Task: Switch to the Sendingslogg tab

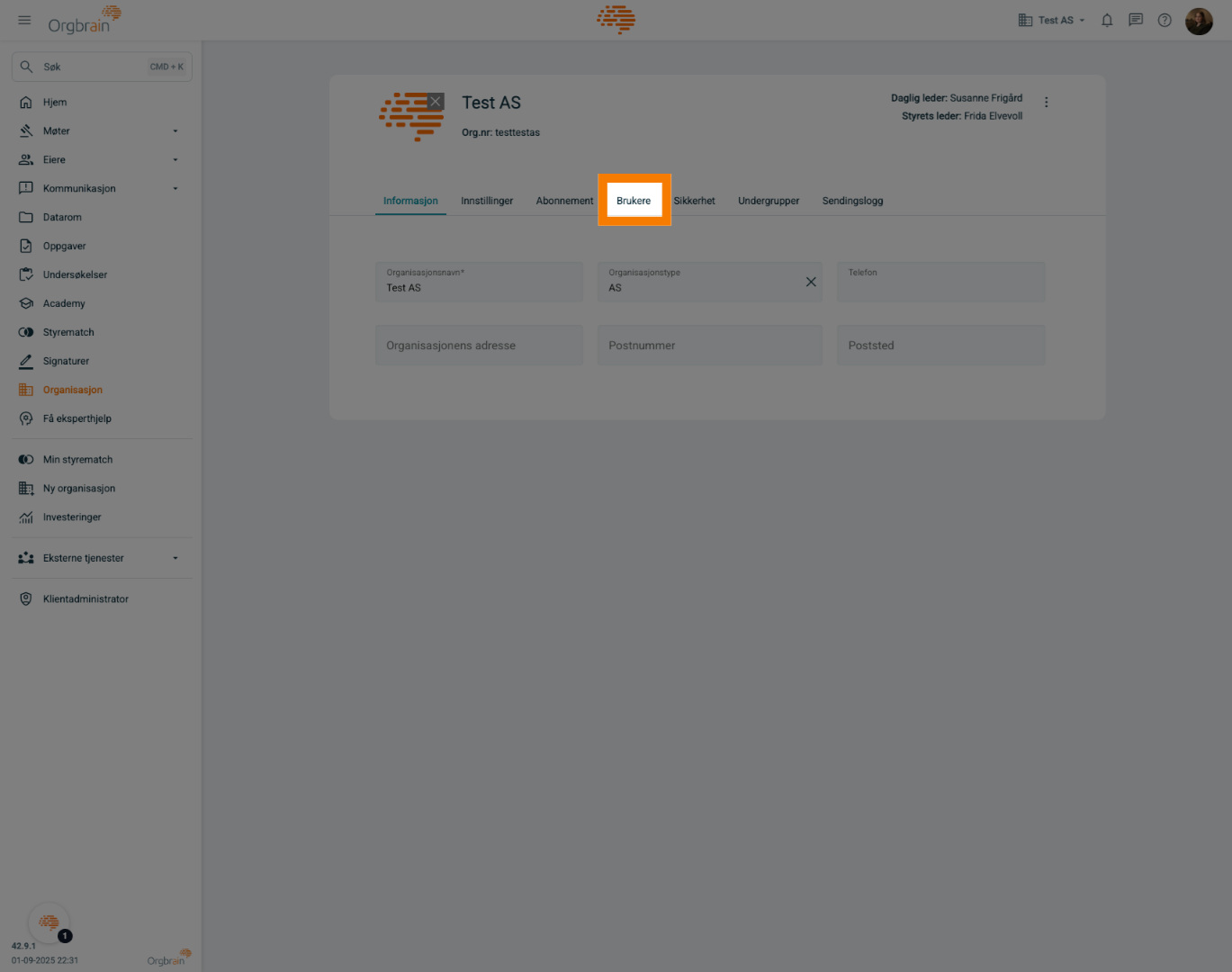Action: click(852, 201)
